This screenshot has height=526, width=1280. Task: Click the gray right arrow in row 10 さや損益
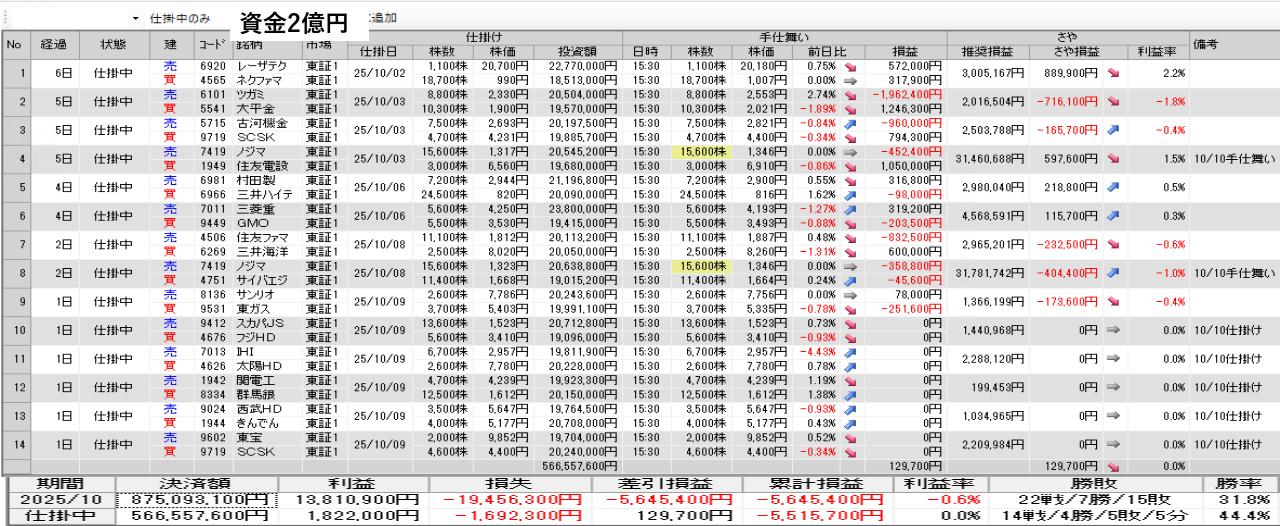click(x=1113, y=328)
